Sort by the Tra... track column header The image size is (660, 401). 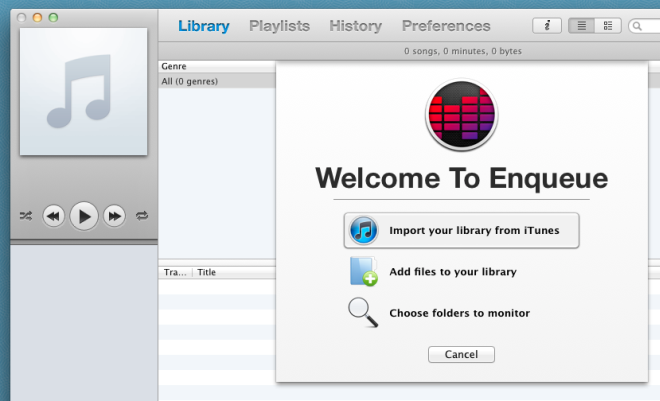point(175,272)
